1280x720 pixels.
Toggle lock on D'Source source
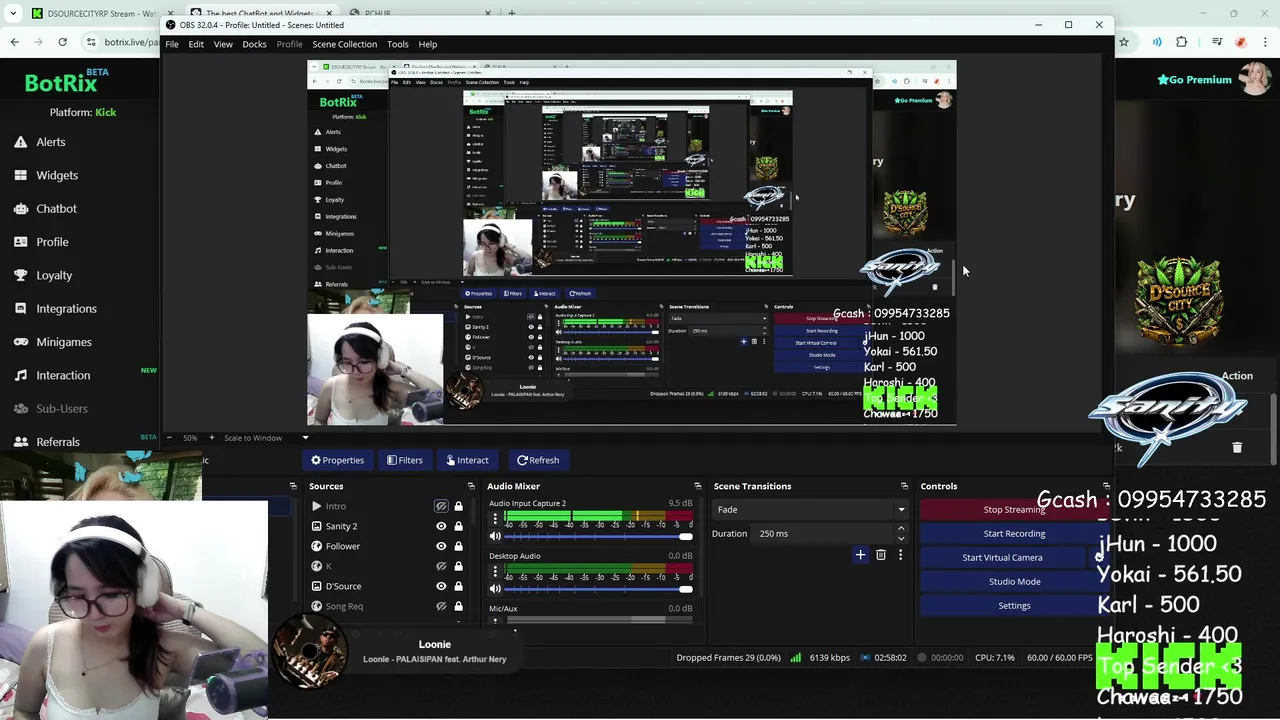458,586
